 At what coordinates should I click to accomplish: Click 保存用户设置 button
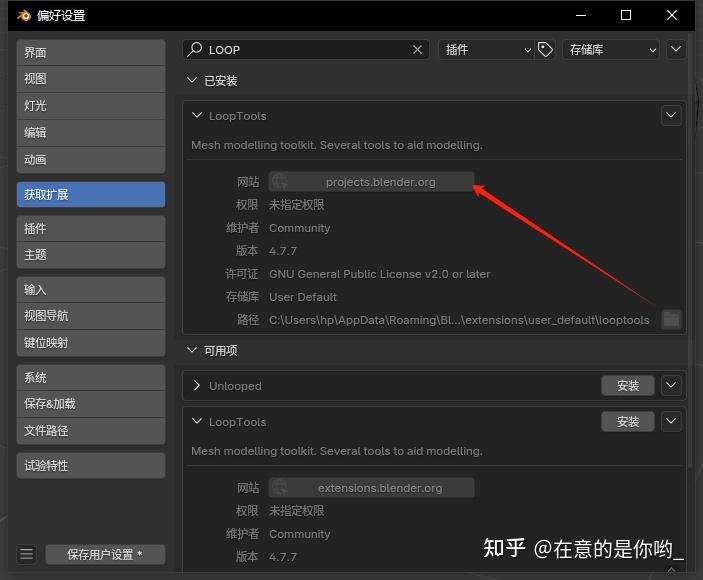tap(105, 554)
